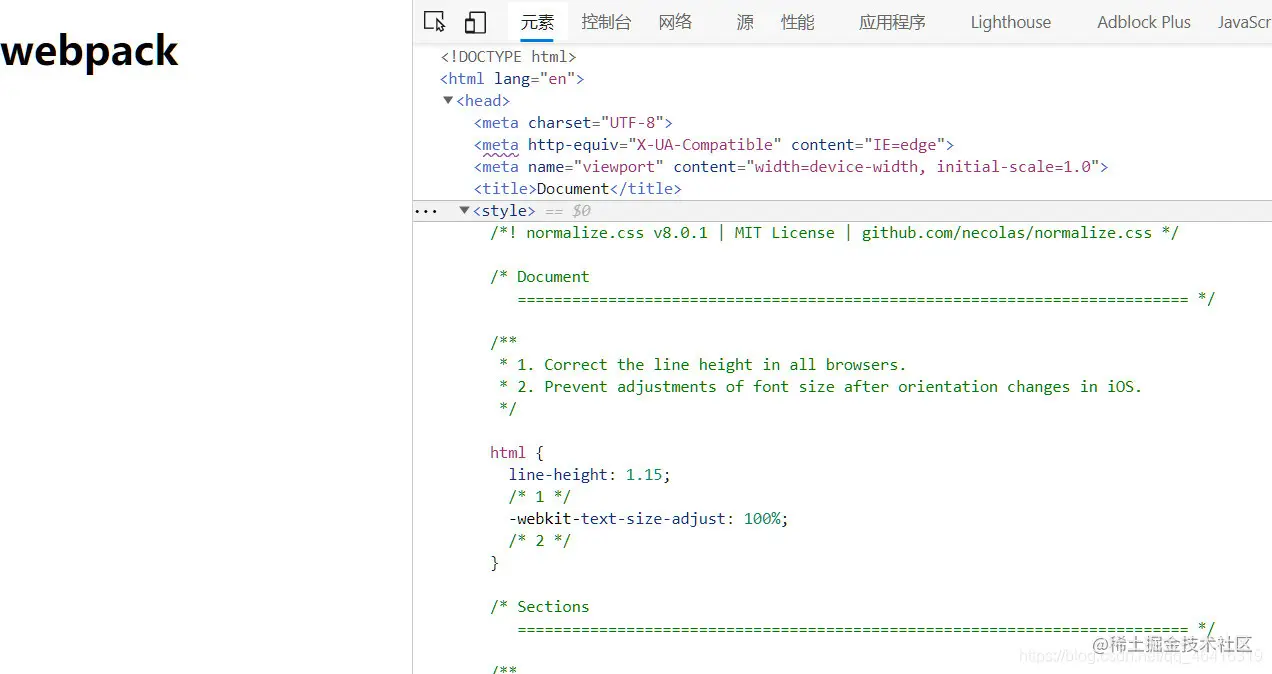Open the 应用程序 tab

pyautogui.click(x=892, y=22)
